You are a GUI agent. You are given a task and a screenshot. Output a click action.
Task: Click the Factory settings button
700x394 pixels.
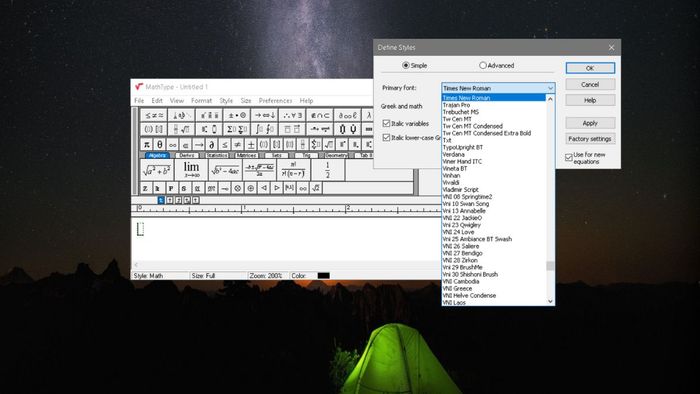(590, 139)
